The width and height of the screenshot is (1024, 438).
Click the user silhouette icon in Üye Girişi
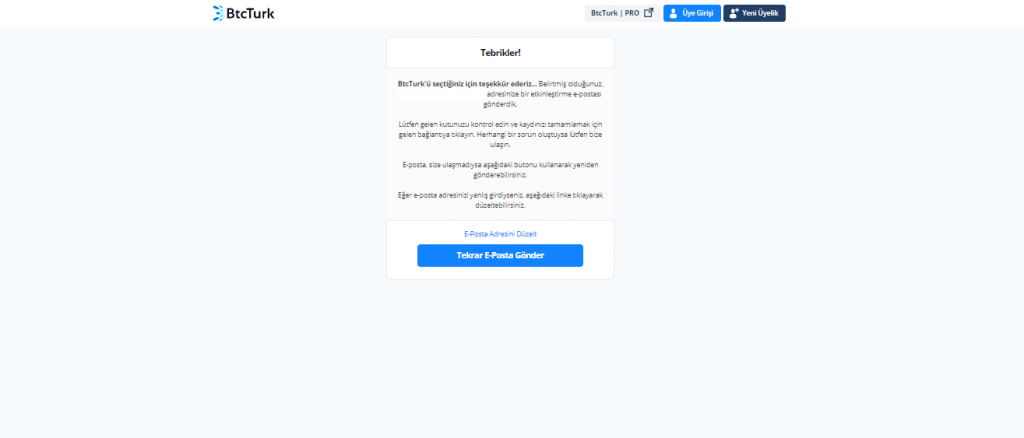click(x=673, y=13)
